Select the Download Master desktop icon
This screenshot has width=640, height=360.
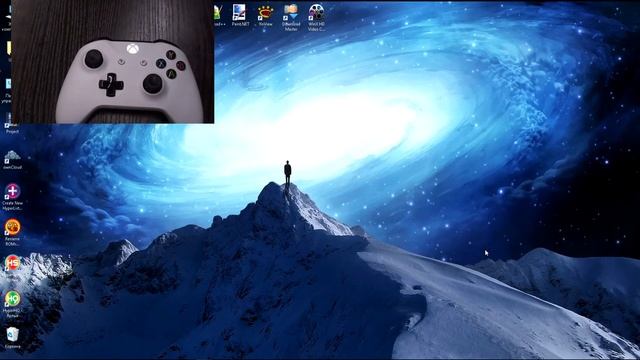pos(291,17)
